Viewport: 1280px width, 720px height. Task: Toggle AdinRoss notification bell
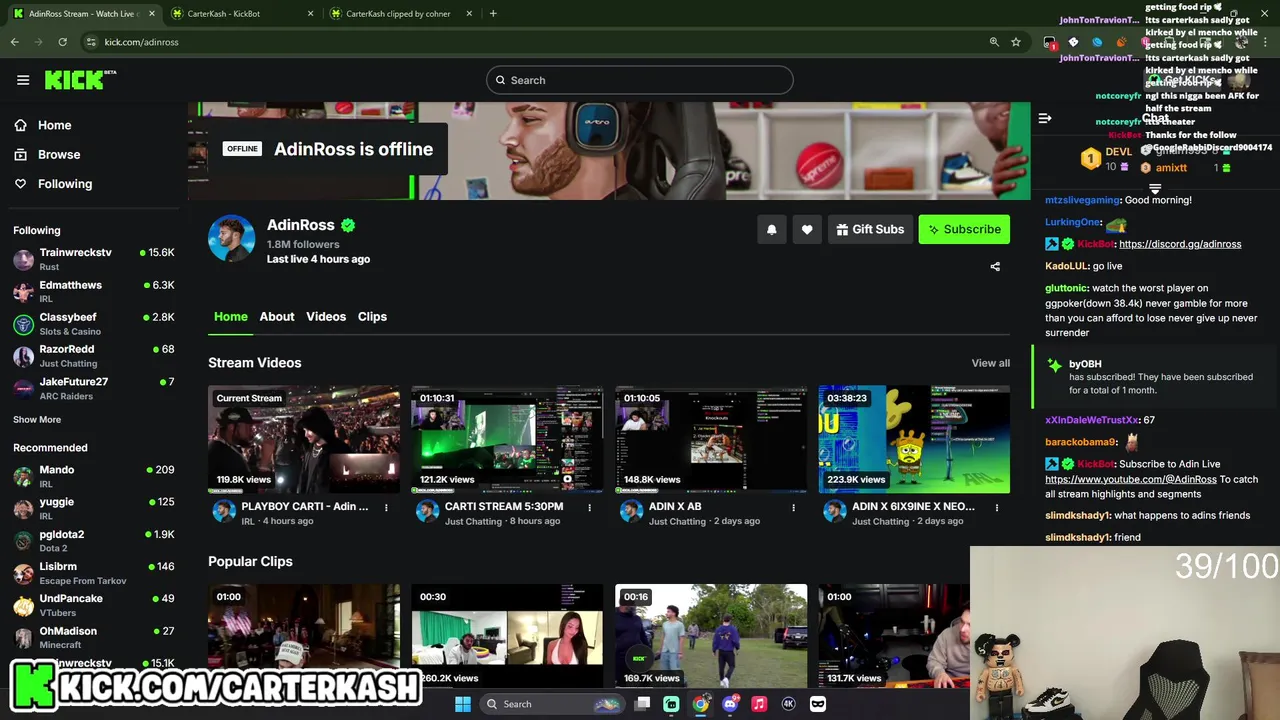[x=771, y=229]
